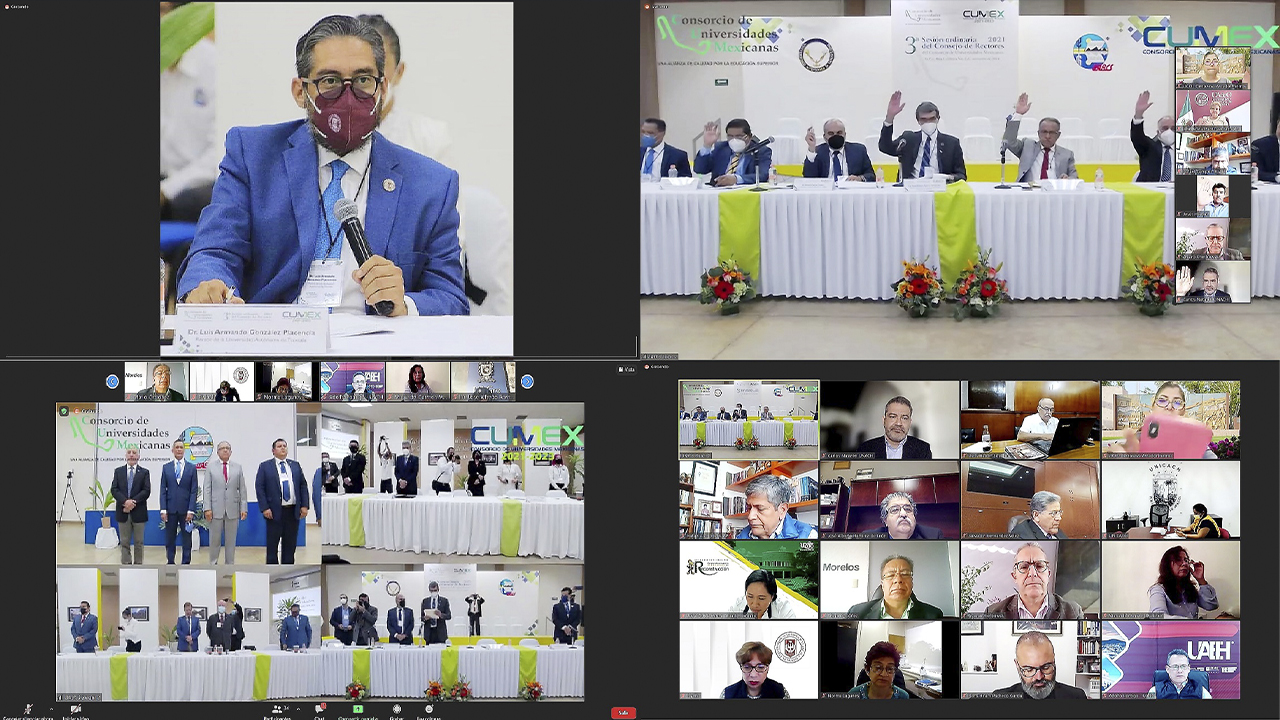Open the Vista view button
The image size is (1280, 720).
pos(626,369)
